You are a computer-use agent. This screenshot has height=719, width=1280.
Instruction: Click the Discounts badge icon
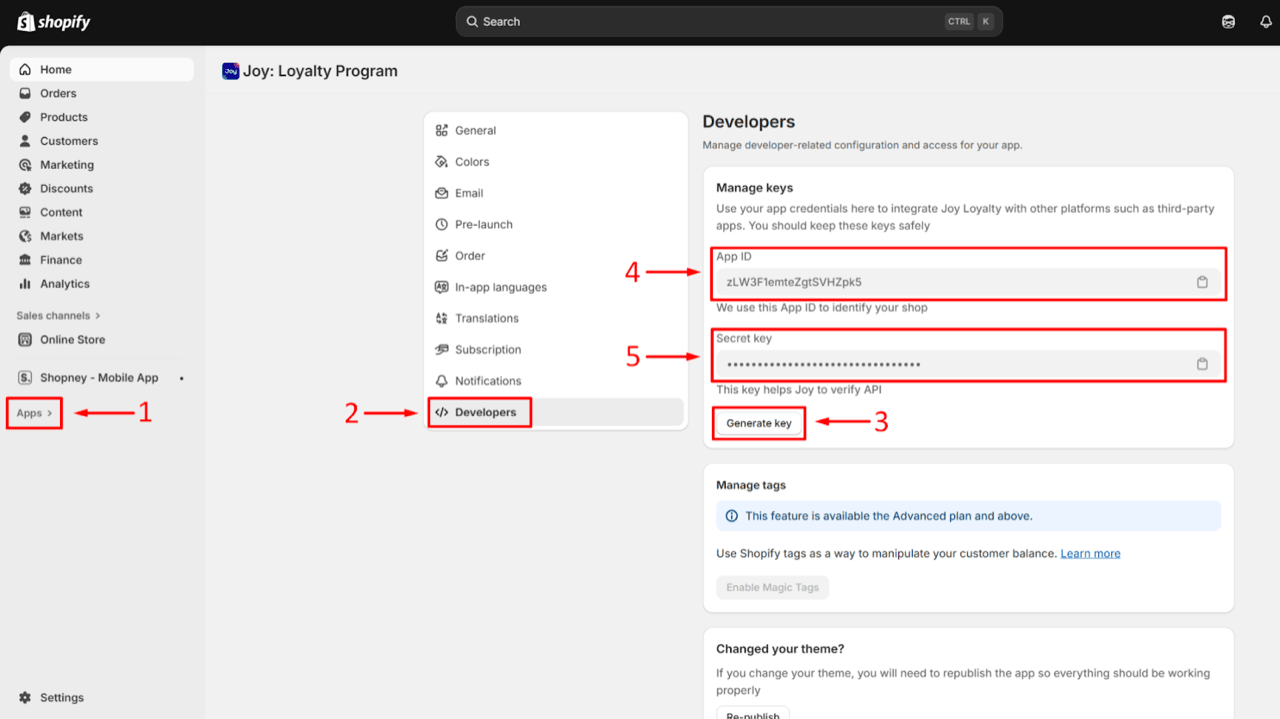coord(25,188)
